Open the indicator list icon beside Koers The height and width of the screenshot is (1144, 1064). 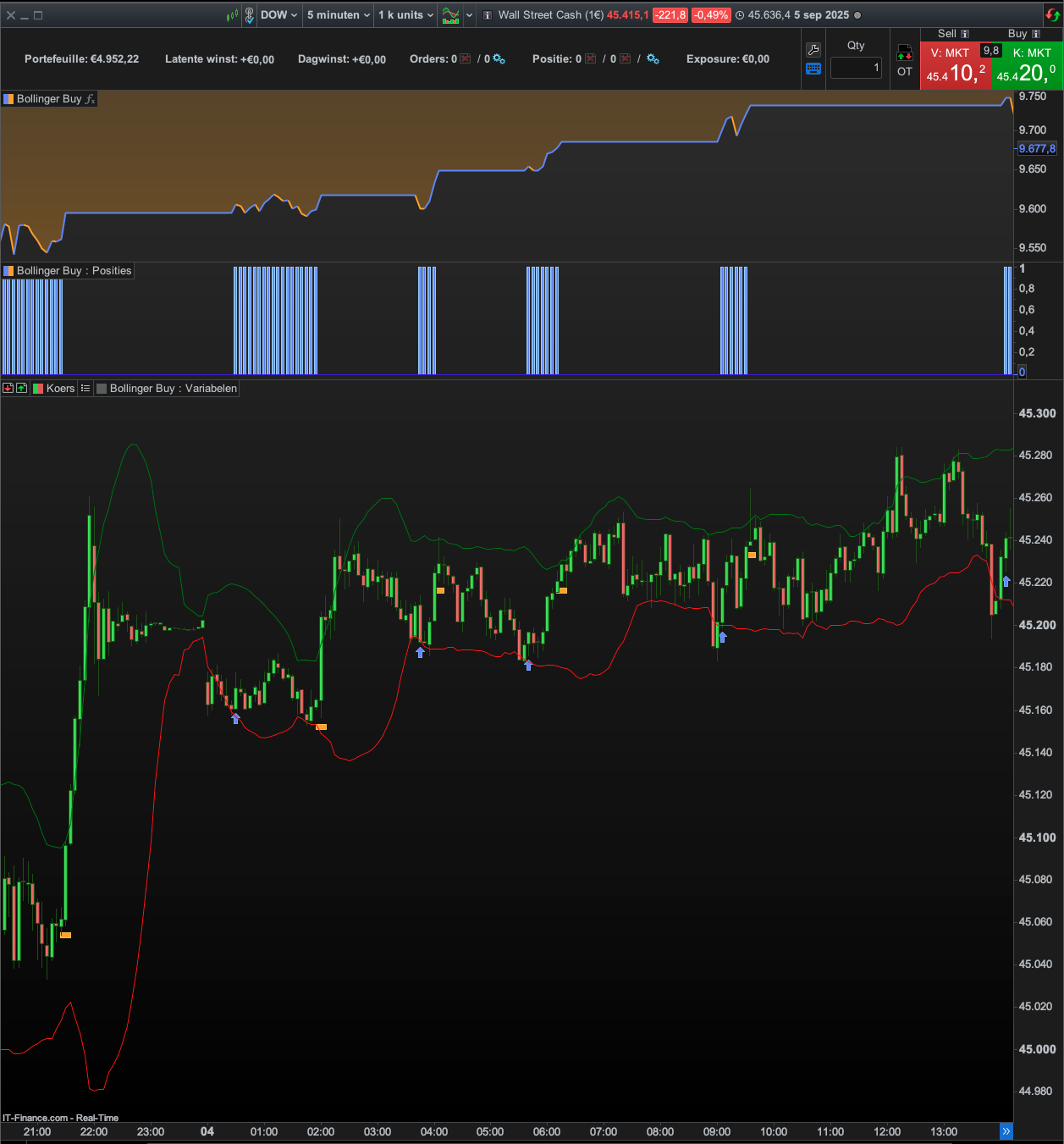85,389
